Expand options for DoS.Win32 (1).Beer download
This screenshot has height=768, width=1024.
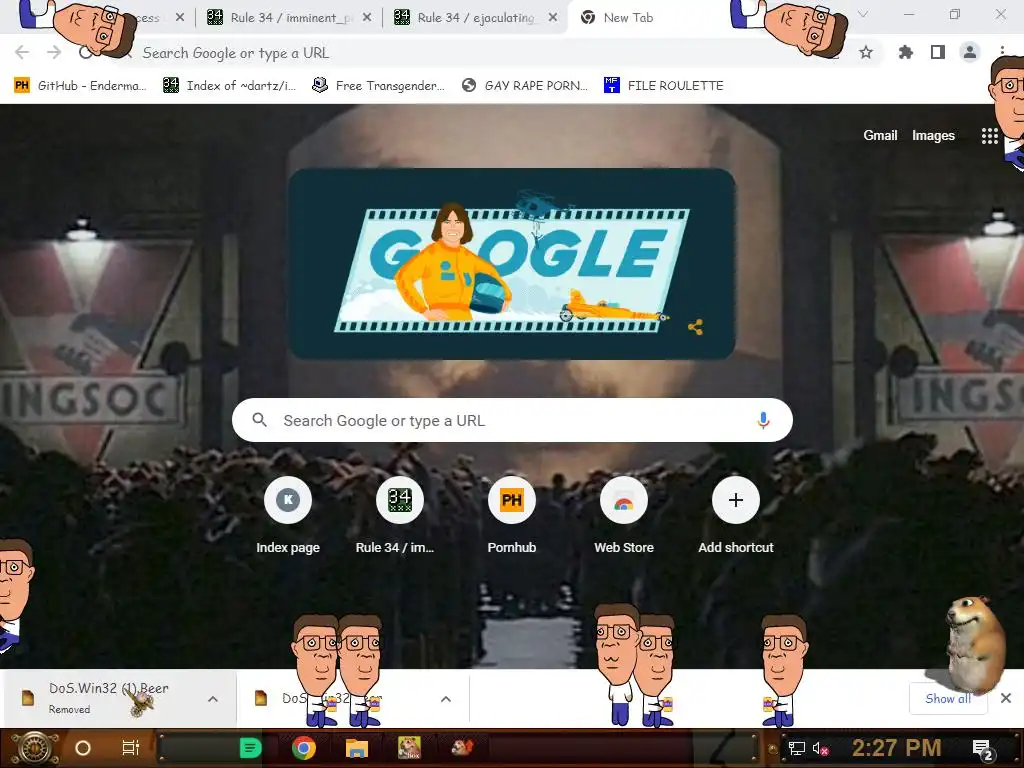coord(213,699)
